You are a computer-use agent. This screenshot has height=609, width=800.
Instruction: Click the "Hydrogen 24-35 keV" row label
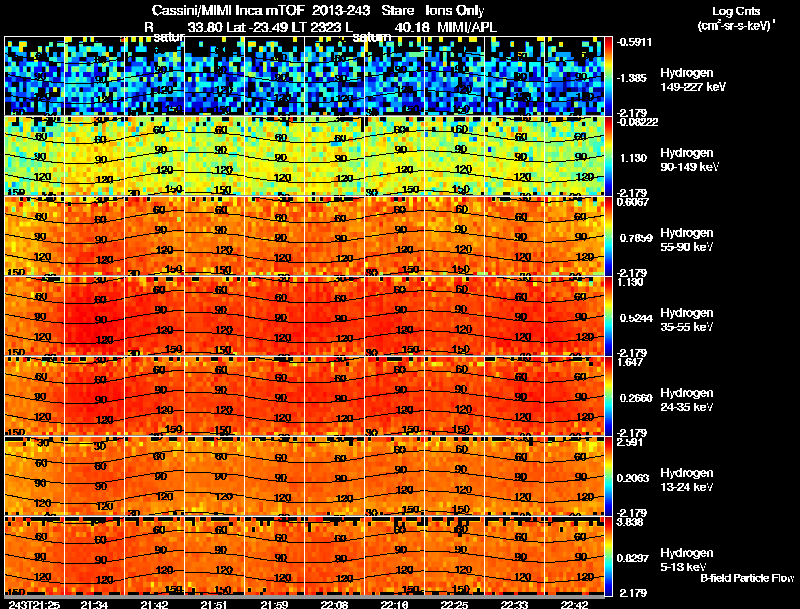point(686,400)
